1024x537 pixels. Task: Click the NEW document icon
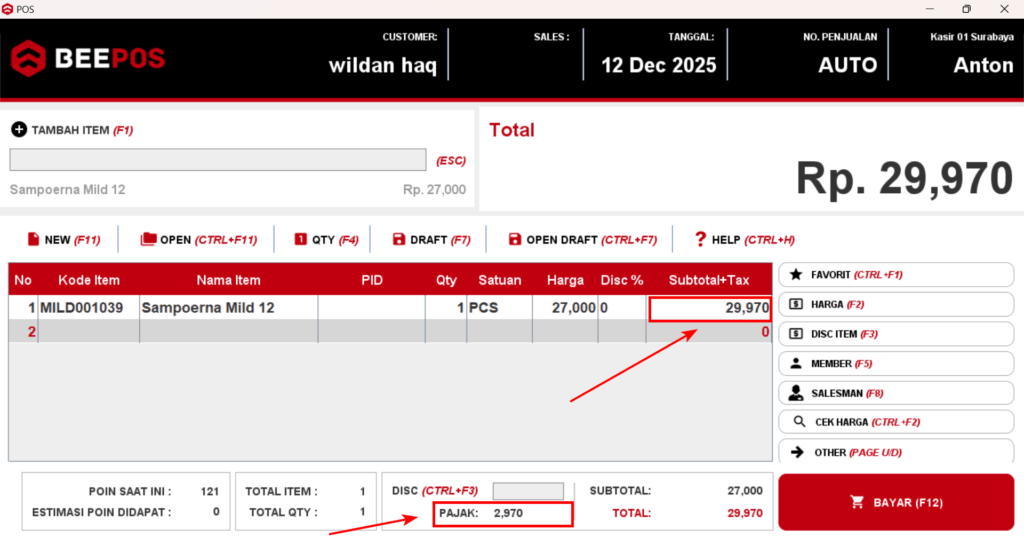coord(33,239)
